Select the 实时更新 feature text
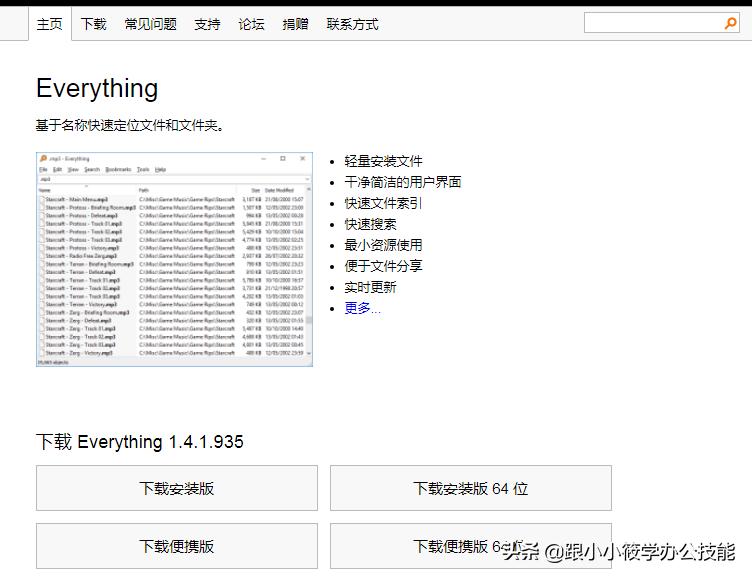The image size is (752, 578). tap(370, 287)
